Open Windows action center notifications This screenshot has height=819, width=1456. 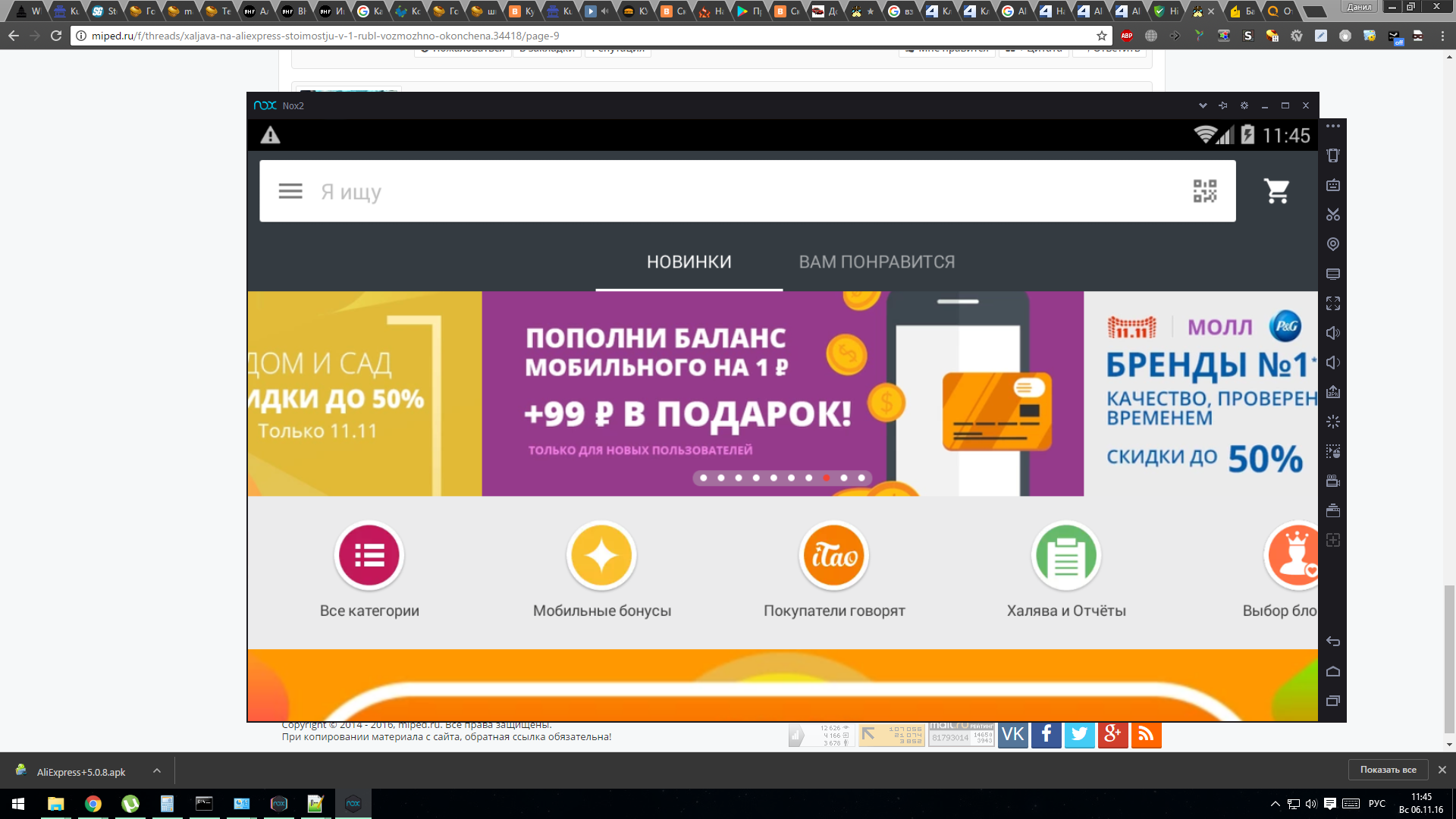[1330, 804]
